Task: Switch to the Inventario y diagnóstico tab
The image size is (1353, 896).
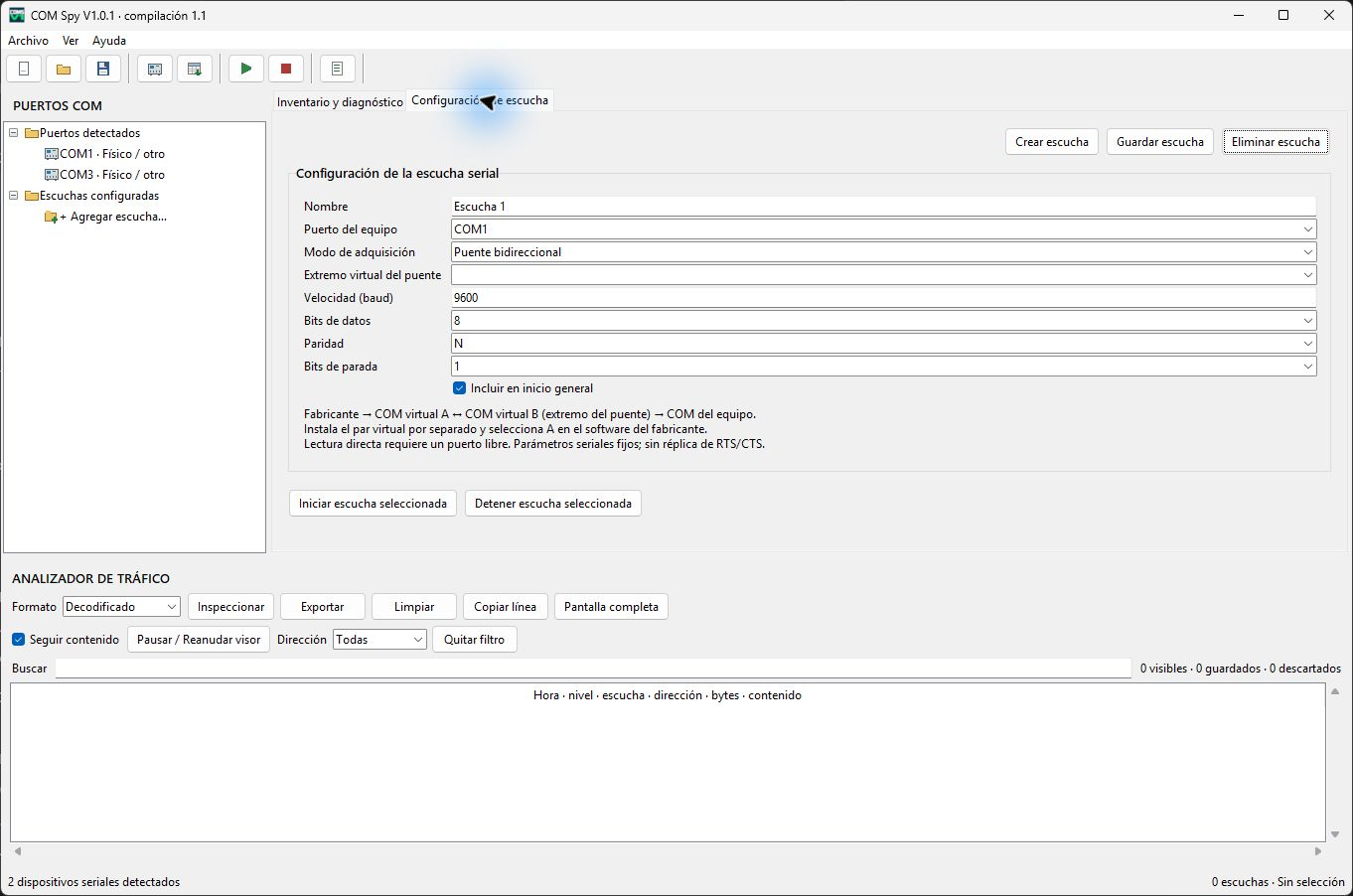Action: point(340,102)
